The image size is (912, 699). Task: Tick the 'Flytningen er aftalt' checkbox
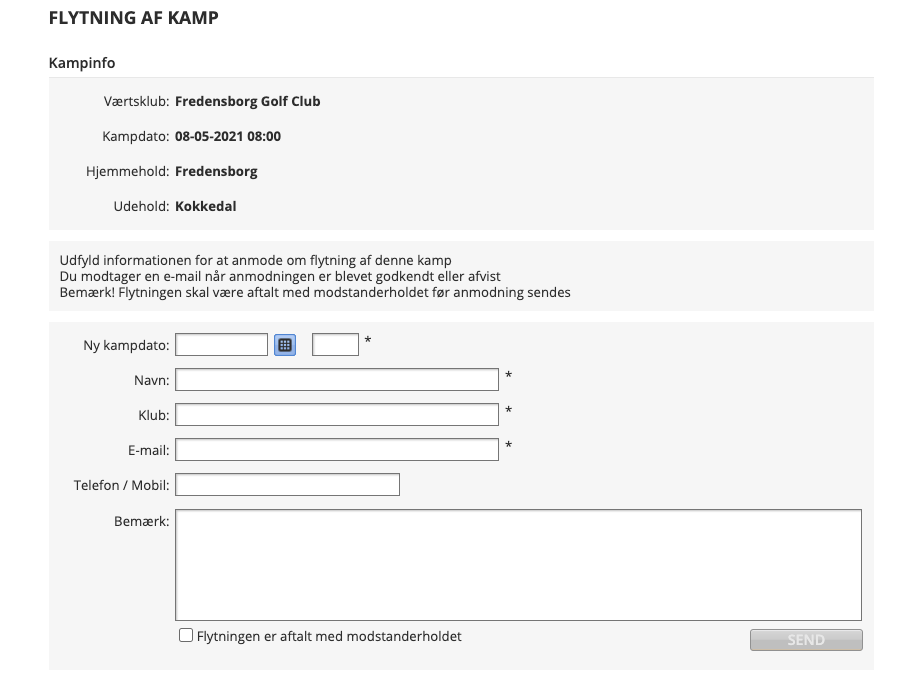pyautogui.click(x=186, y=636)
